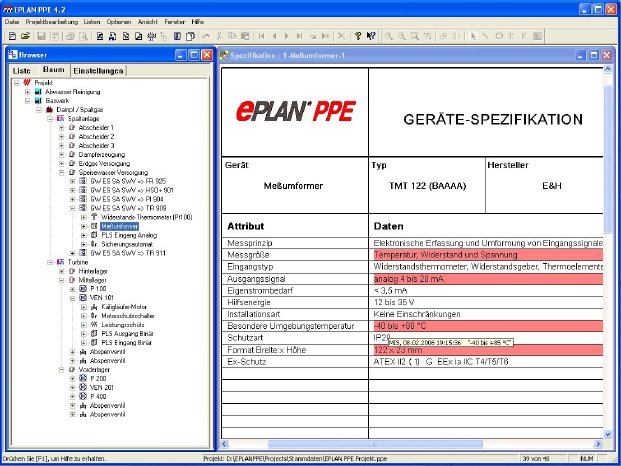Collapse the Gaswerk tree node
The width and height of the screenshot is (621, 466).
click(x=27, y=101)
